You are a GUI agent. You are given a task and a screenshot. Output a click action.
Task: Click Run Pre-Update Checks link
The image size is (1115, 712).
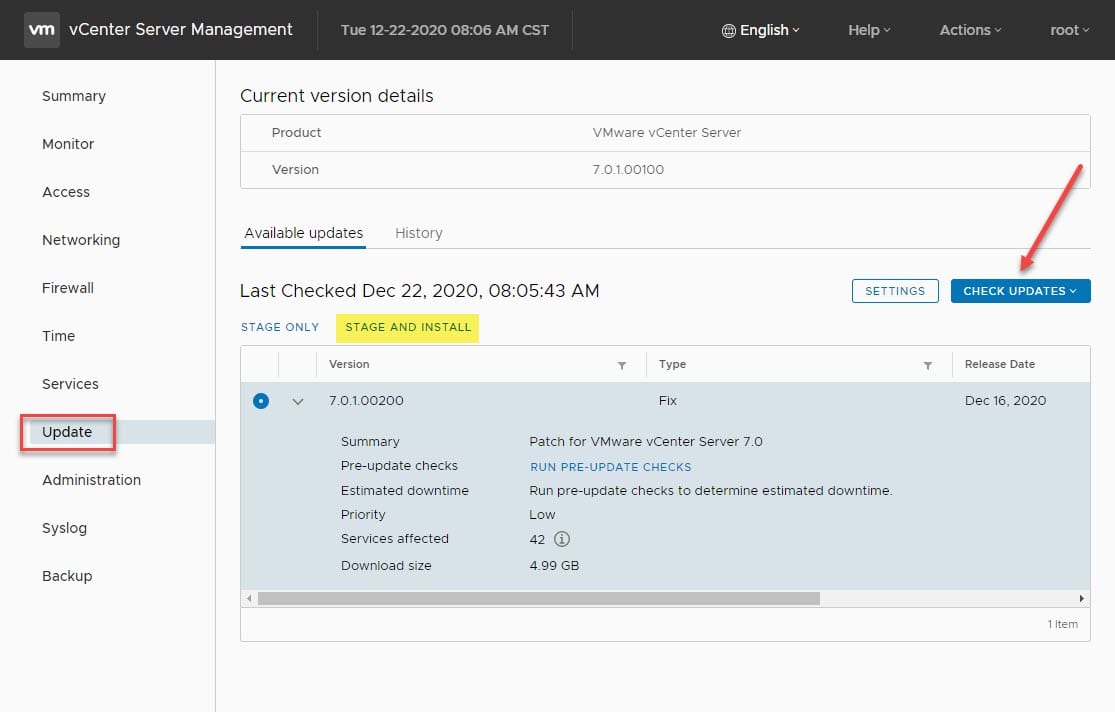(610, 467)
